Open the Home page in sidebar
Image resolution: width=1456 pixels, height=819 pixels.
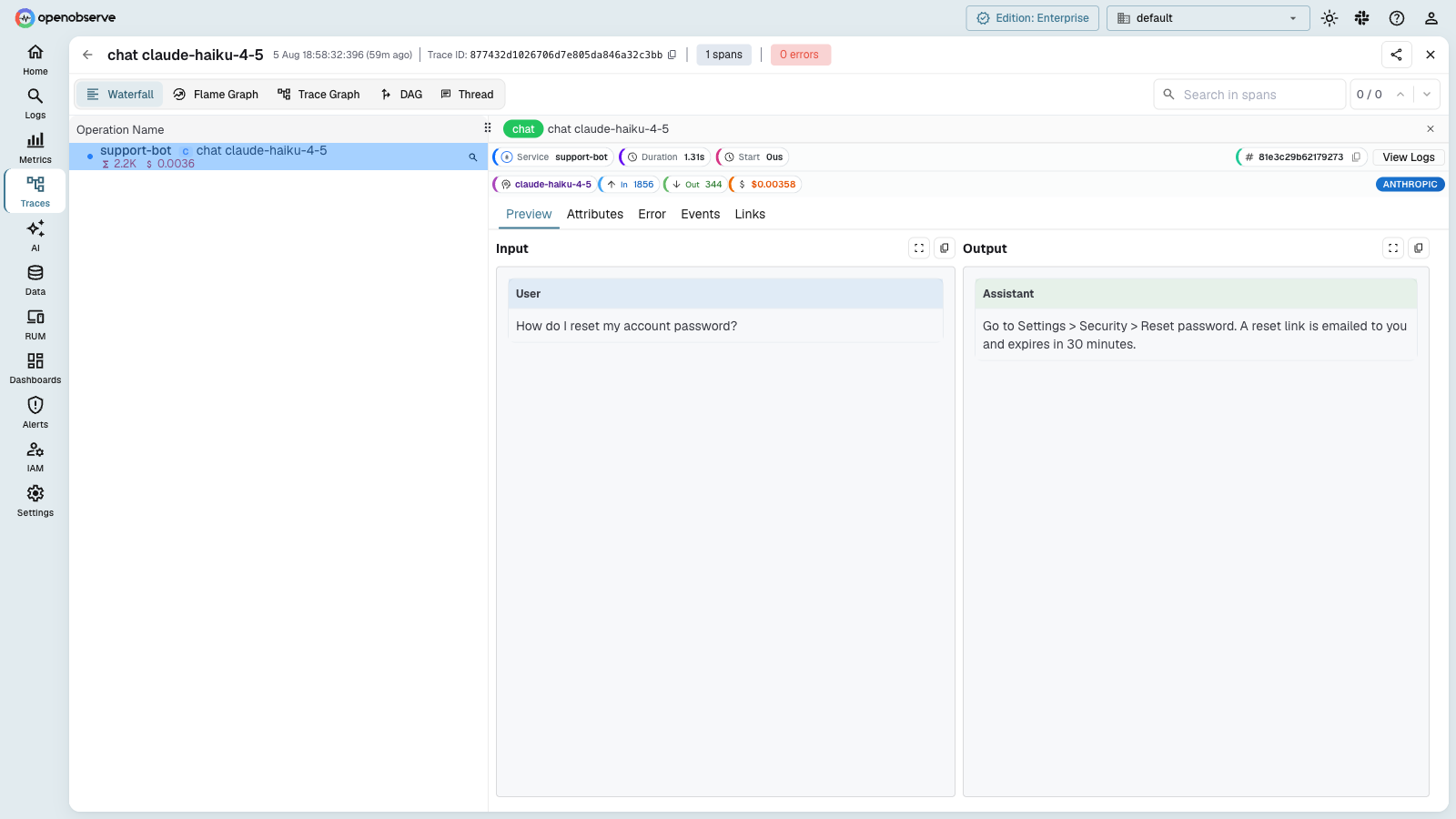click(35, 59)
